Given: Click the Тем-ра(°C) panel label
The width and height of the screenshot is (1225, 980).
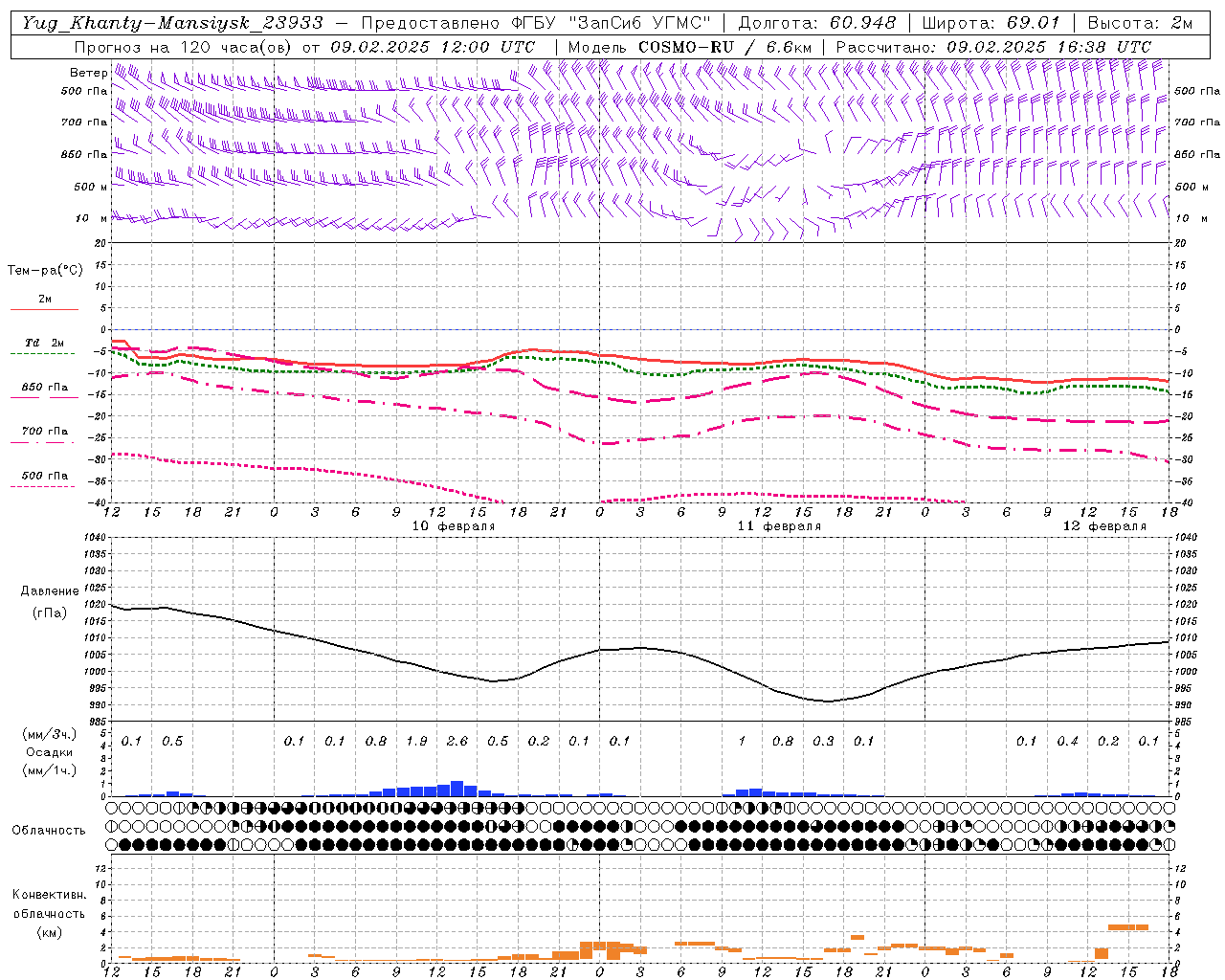Looking at the screenshot, I should tap(45, 271).
